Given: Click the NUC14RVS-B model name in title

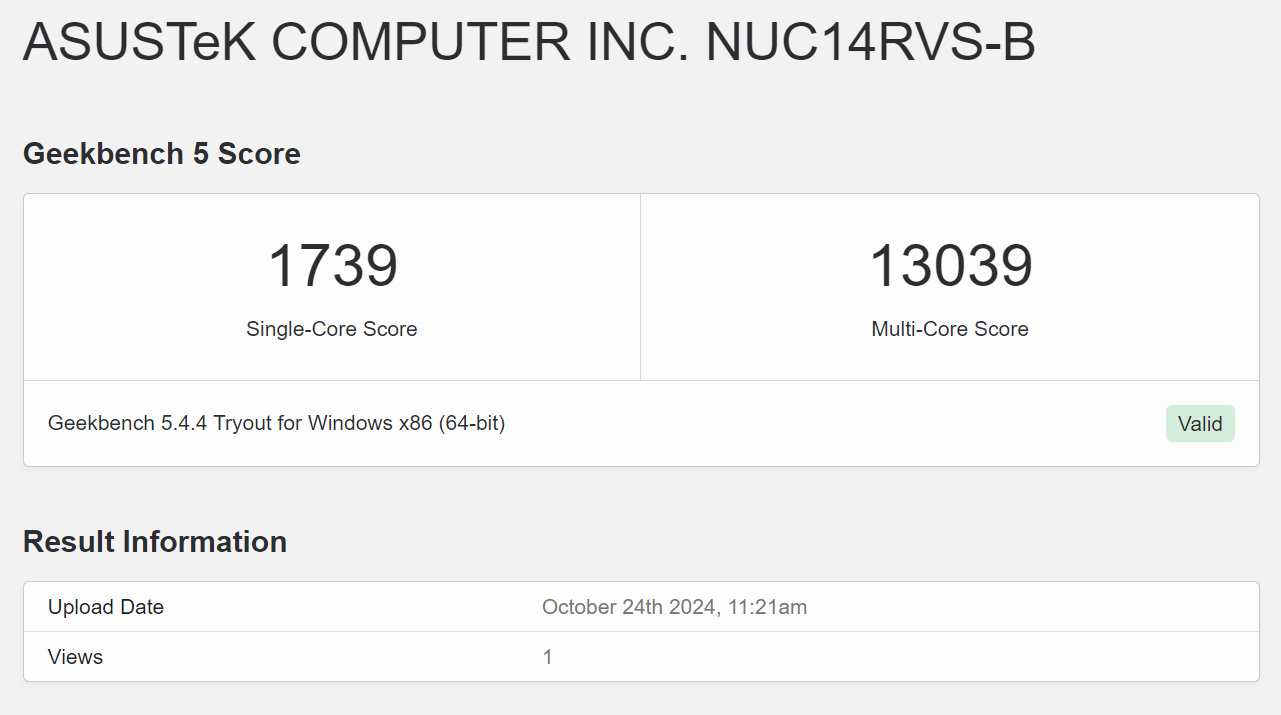Looking at the screenshot, I should 870,43.
